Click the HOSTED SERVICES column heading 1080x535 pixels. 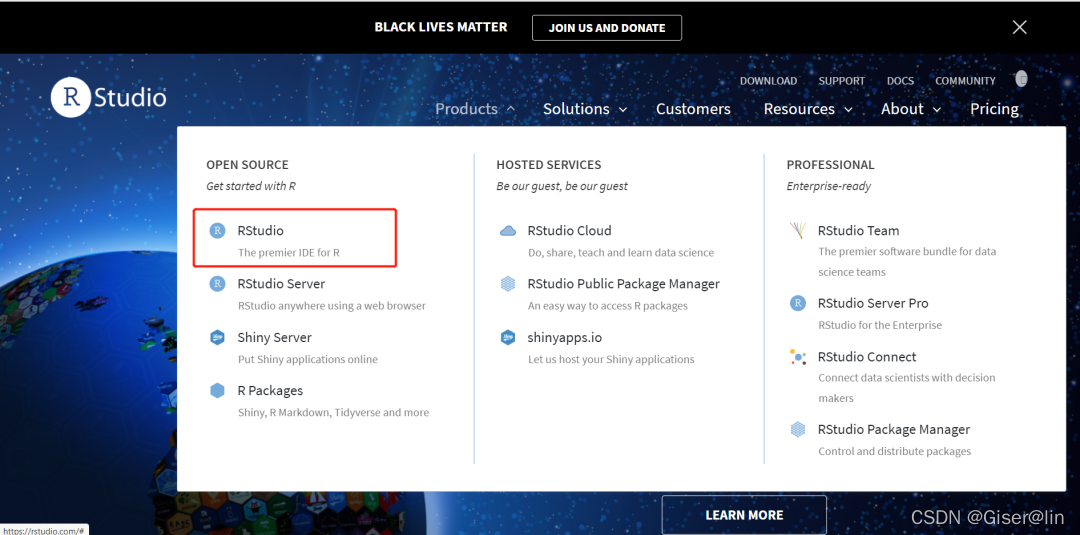click(548, 165)
